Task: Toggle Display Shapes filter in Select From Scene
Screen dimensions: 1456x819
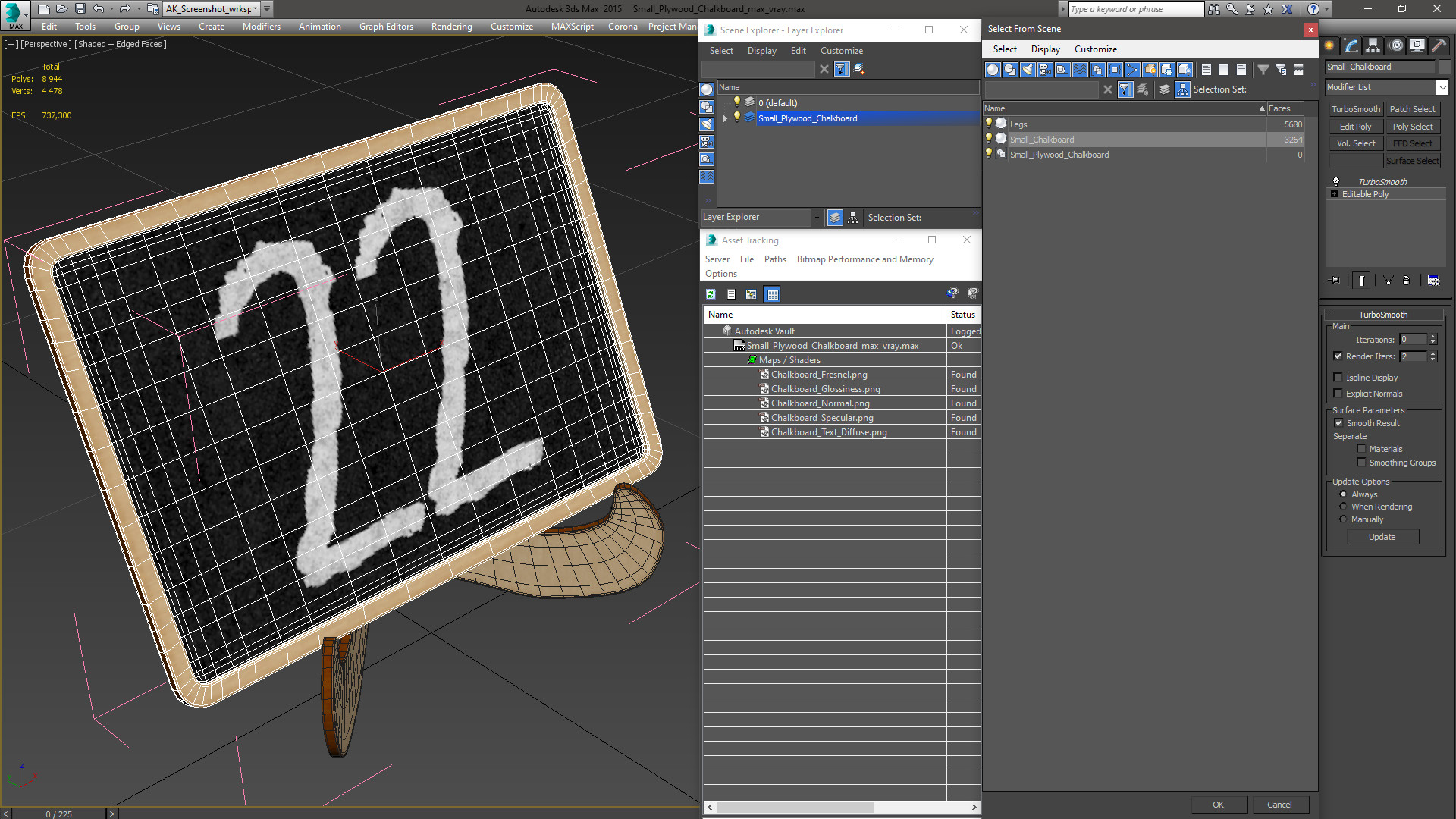Action: (x=1010, y=70)
